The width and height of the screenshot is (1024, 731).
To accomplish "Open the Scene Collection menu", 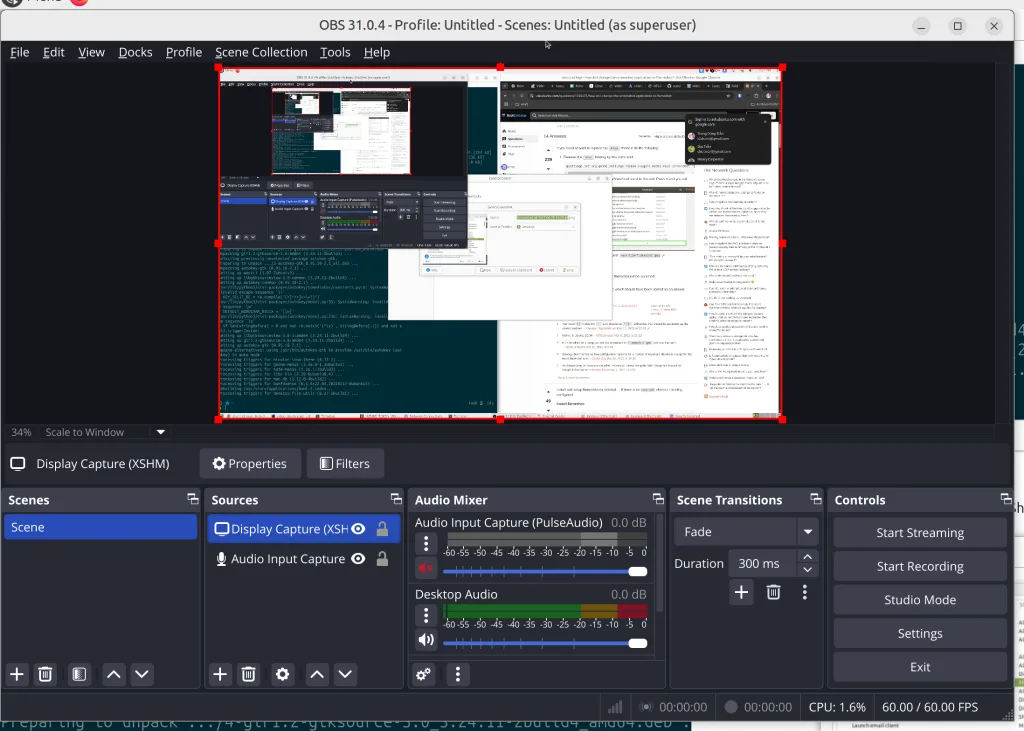I will coord(261,52).
